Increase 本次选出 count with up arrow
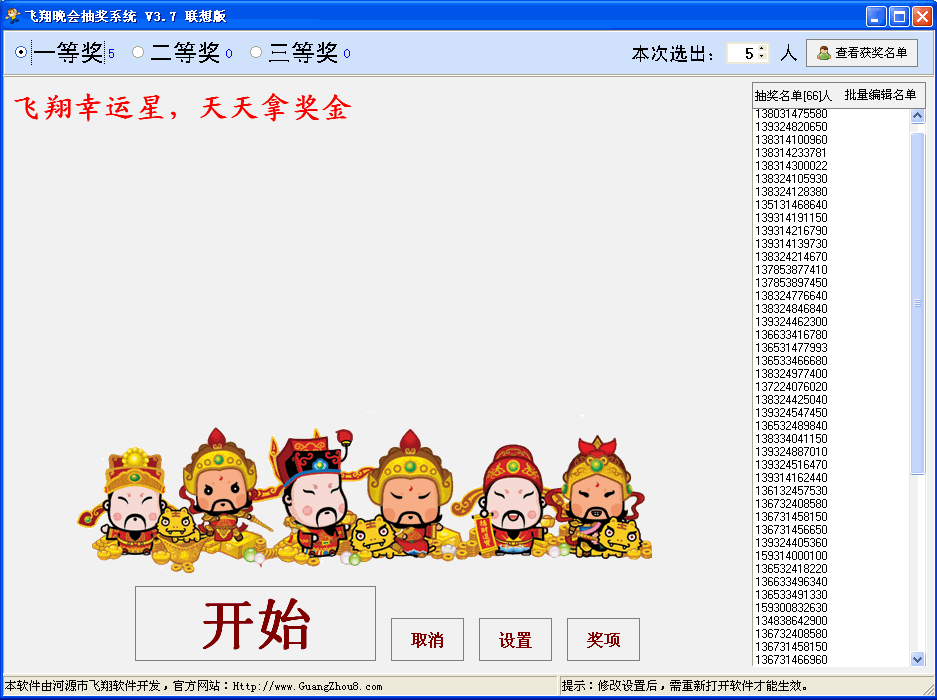The width and height of the screenshot is (937, 700). (x=761, y=49)
